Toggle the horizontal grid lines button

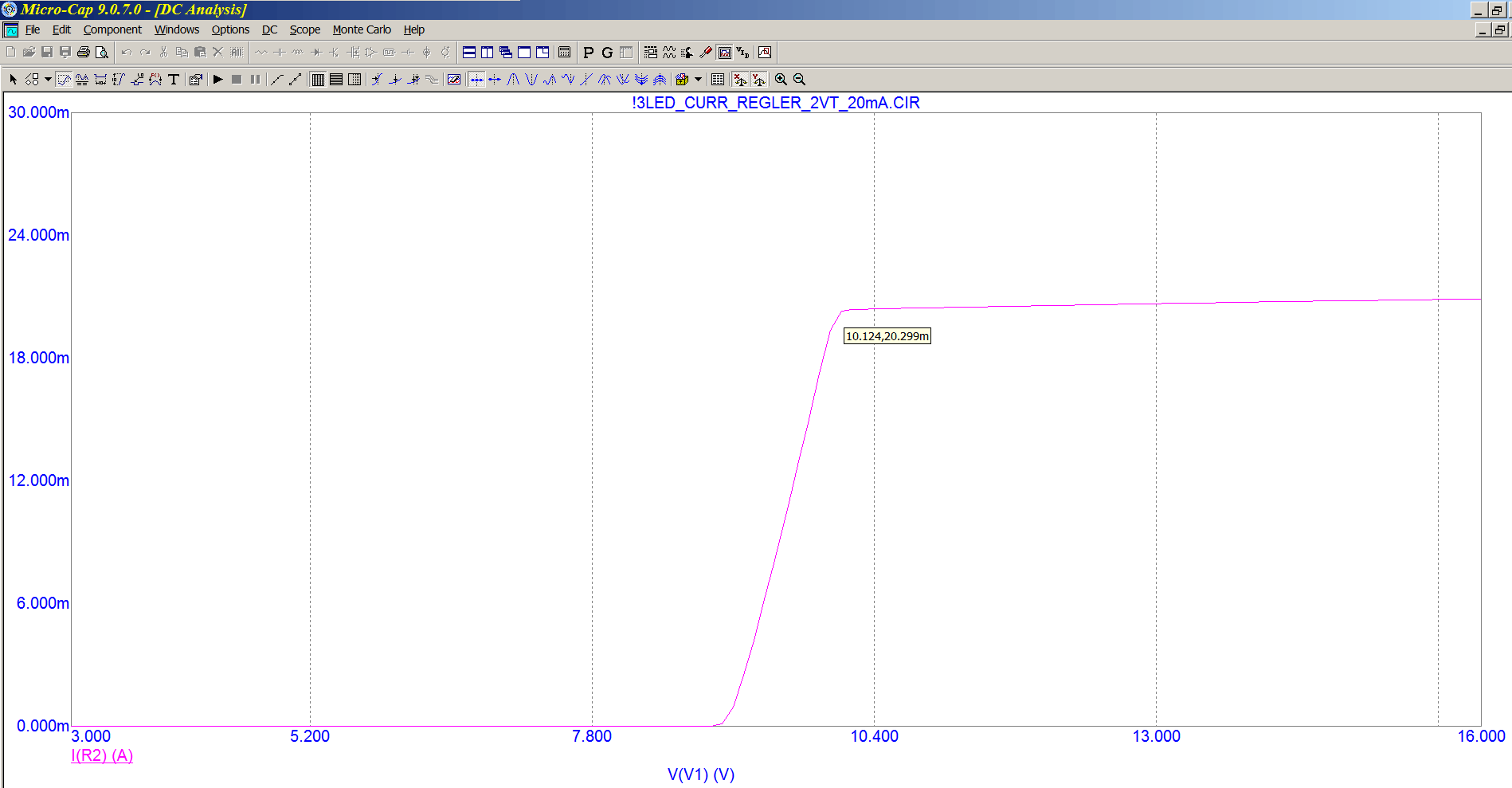[x=335, y=80]
